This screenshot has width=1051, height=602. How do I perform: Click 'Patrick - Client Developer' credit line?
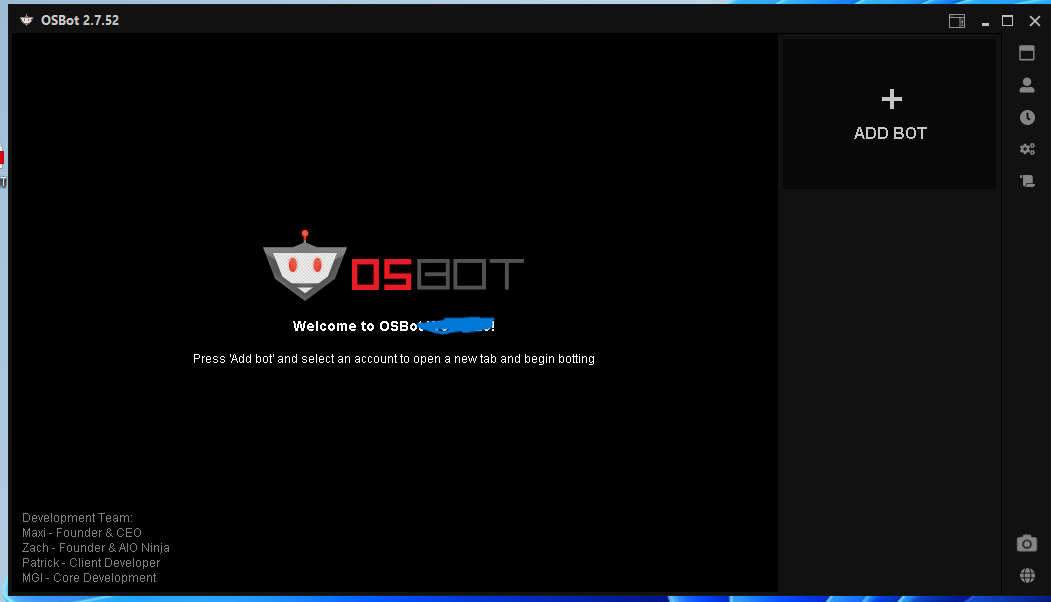click(91, 563)
